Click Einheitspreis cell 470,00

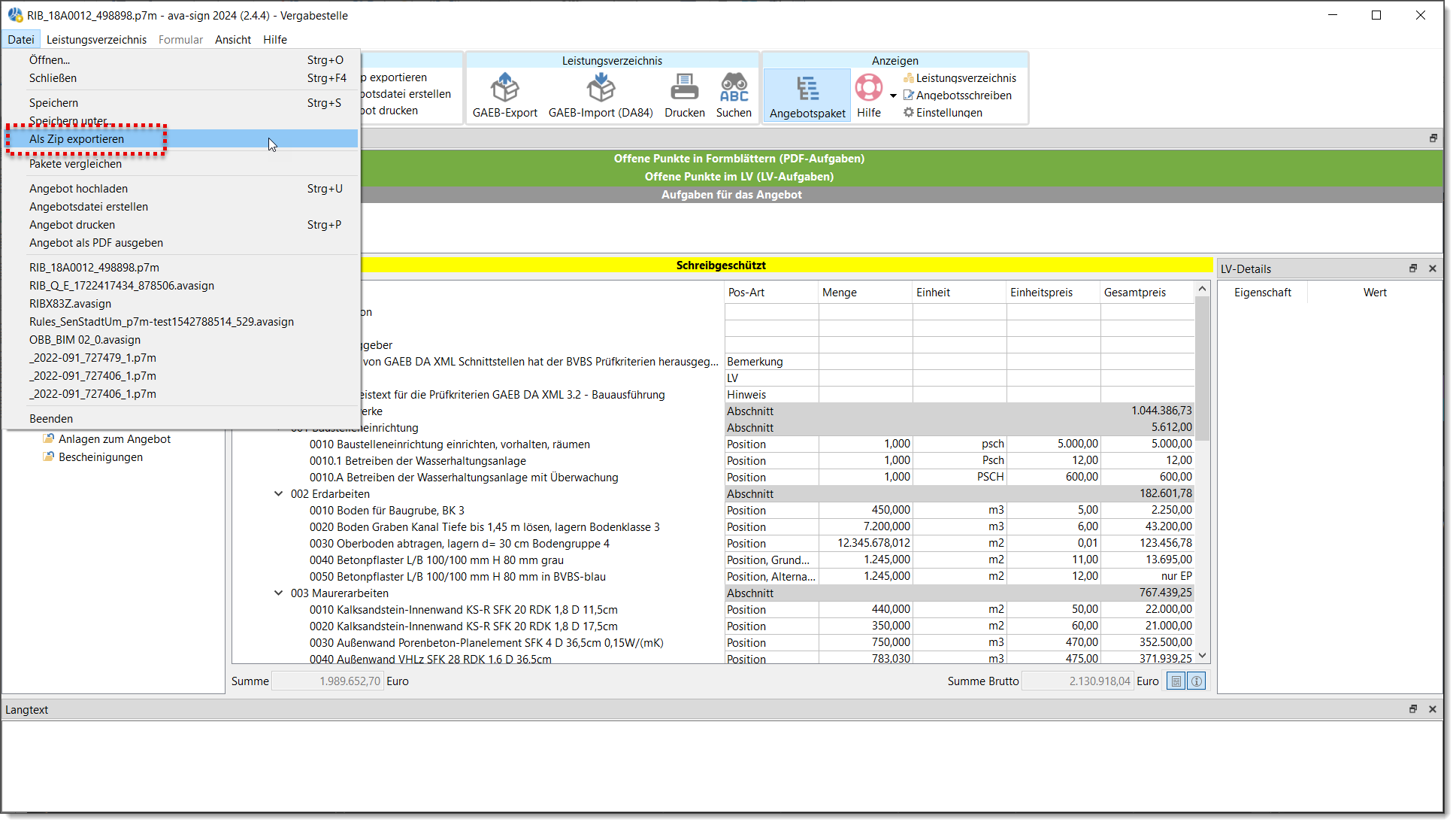click(x=1053, y=643)
